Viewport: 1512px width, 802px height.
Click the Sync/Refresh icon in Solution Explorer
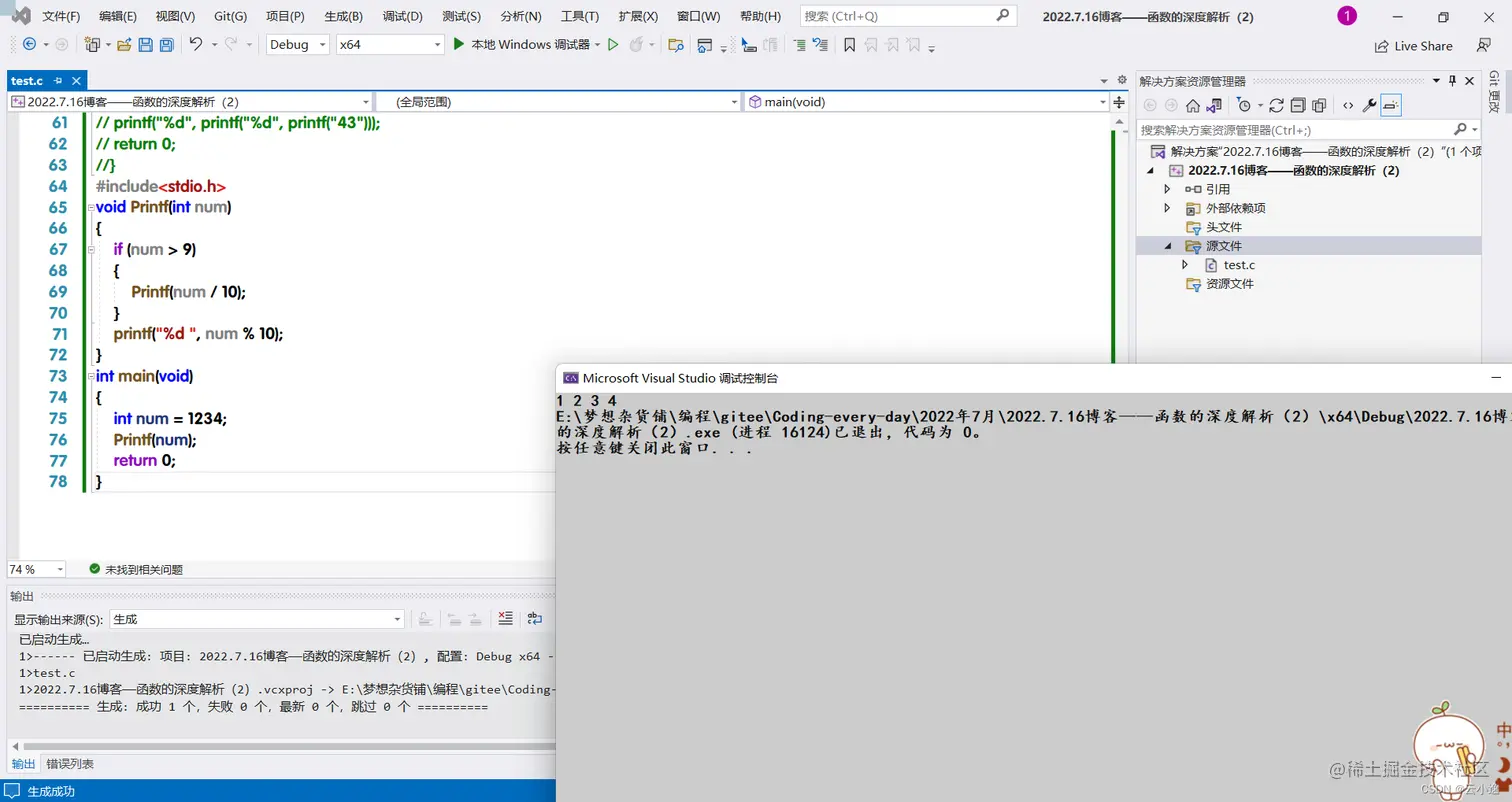(1276, 105)
